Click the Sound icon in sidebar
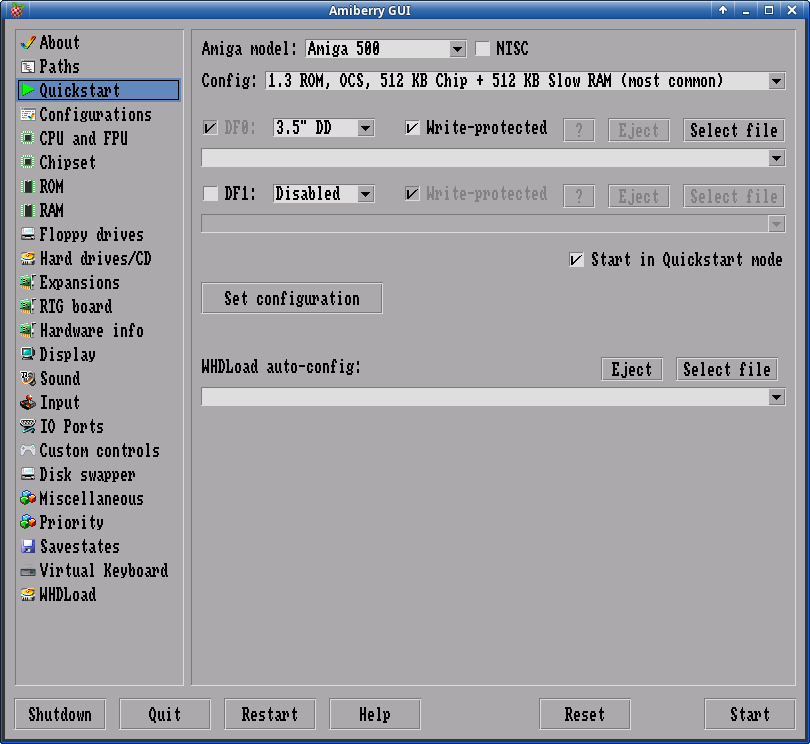Image resolution: width=810 pixels, height=744 pixels. pos(28,378)
